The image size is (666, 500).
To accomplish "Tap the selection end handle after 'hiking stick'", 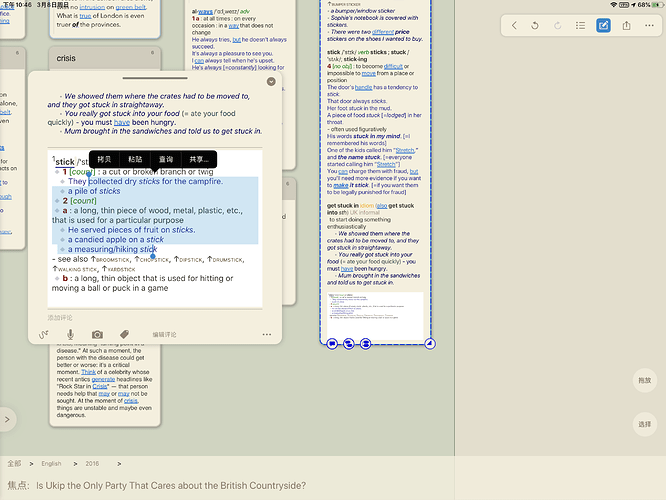I will point(152,256).
